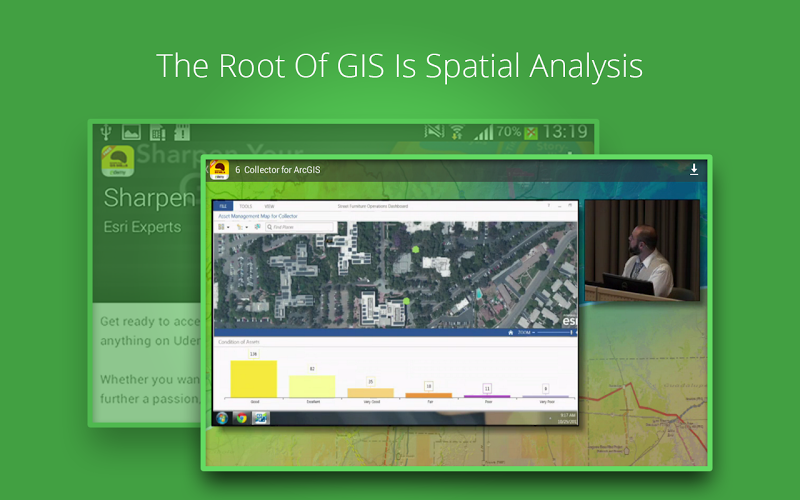Image resolution: width=800 pixels, height=500 pixels.
Task: Click the Find Places search field
Action: [299, 227]
